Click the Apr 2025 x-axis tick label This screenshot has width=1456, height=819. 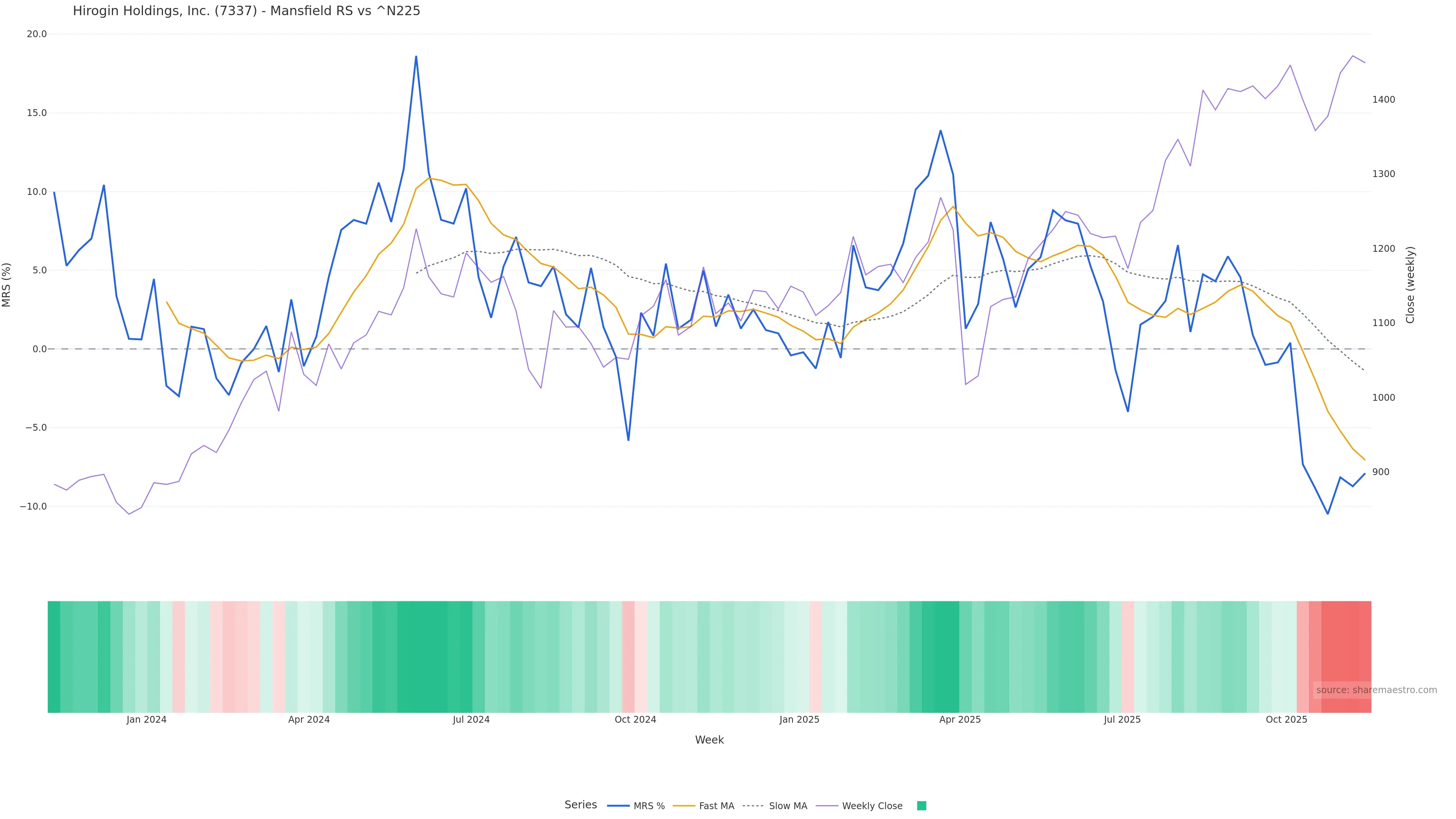960,720
